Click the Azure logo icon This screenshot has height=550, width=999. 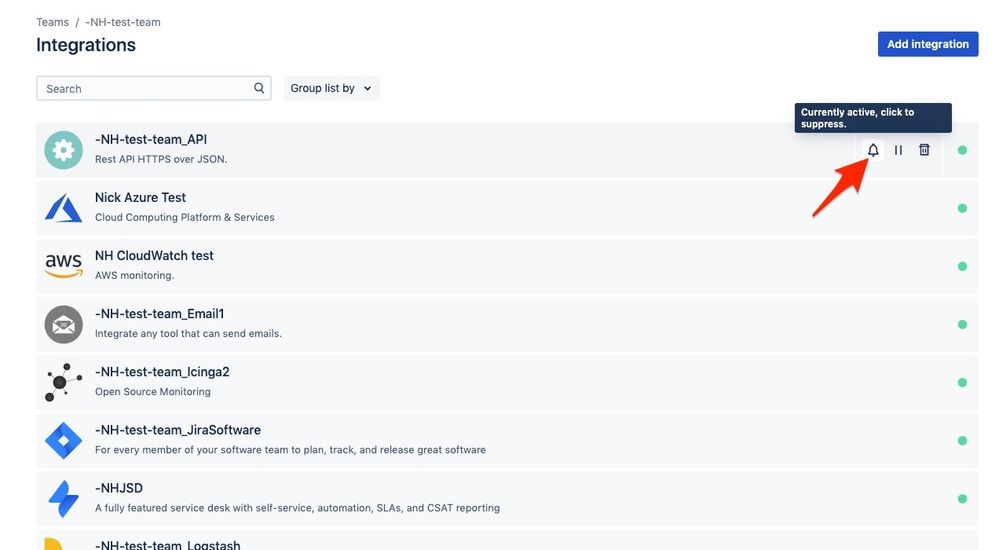tap(63, 208)
